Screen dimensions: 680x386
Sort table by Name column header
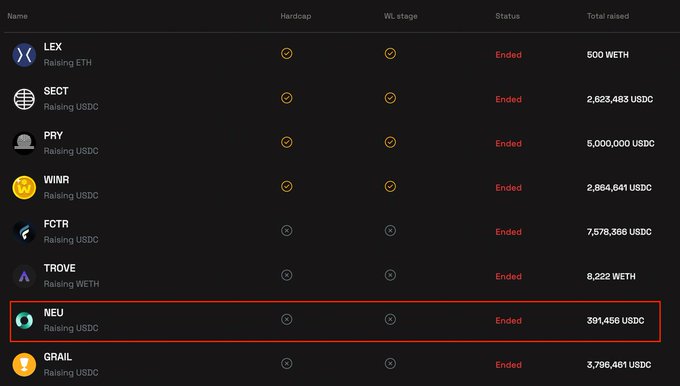tap(17, 16)
